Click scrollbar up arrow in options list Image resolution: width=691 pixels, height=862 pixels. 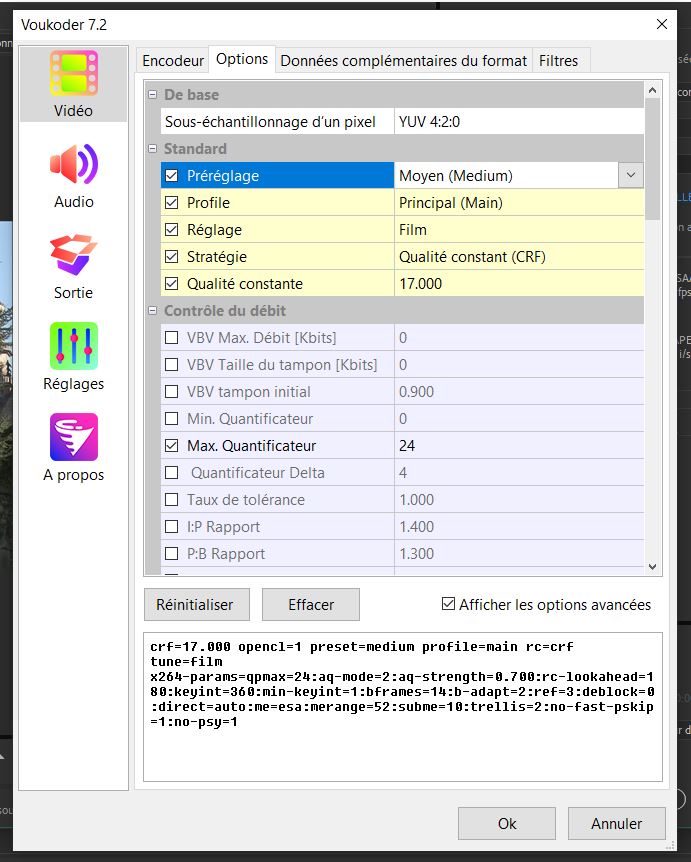(653, 90)
